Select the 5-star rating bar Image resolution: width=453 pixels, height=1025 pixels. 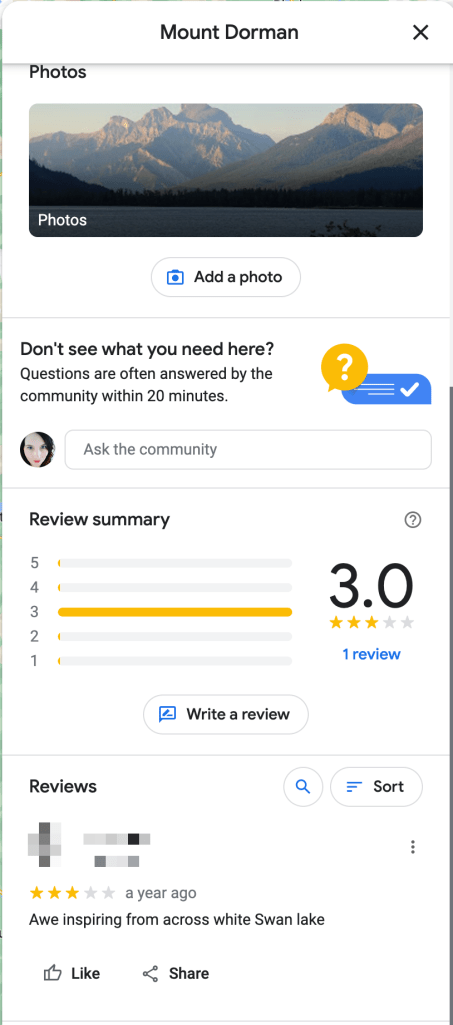coord(175,563)
